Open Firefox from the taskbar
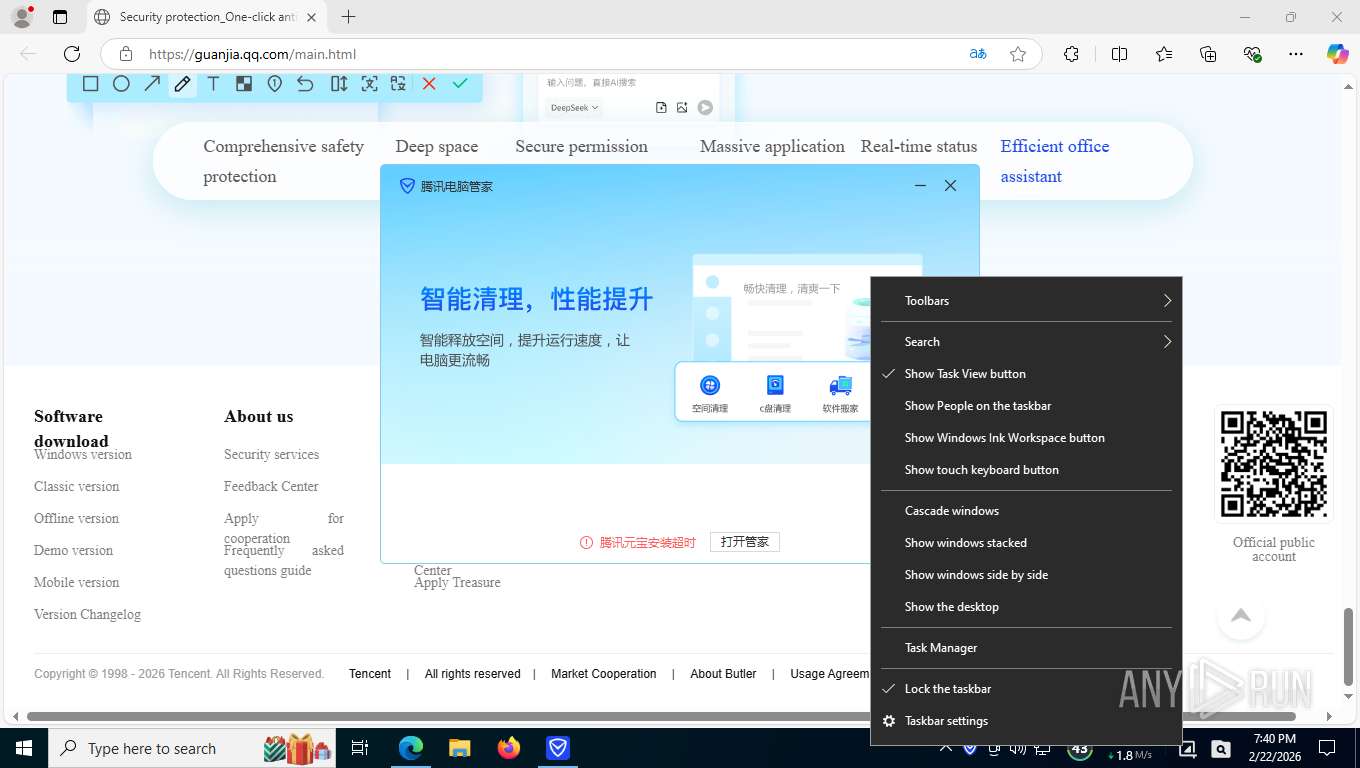 (509, 747)
